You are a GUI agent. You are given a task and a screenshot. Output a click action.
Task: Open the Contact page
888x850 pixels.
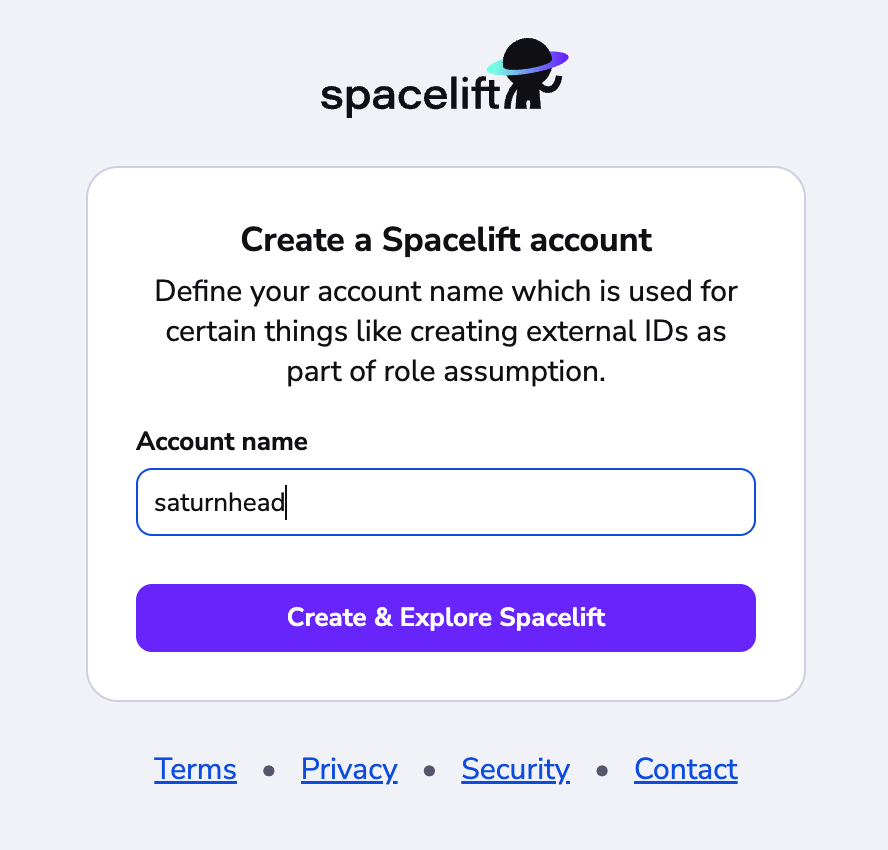(685, 769)
